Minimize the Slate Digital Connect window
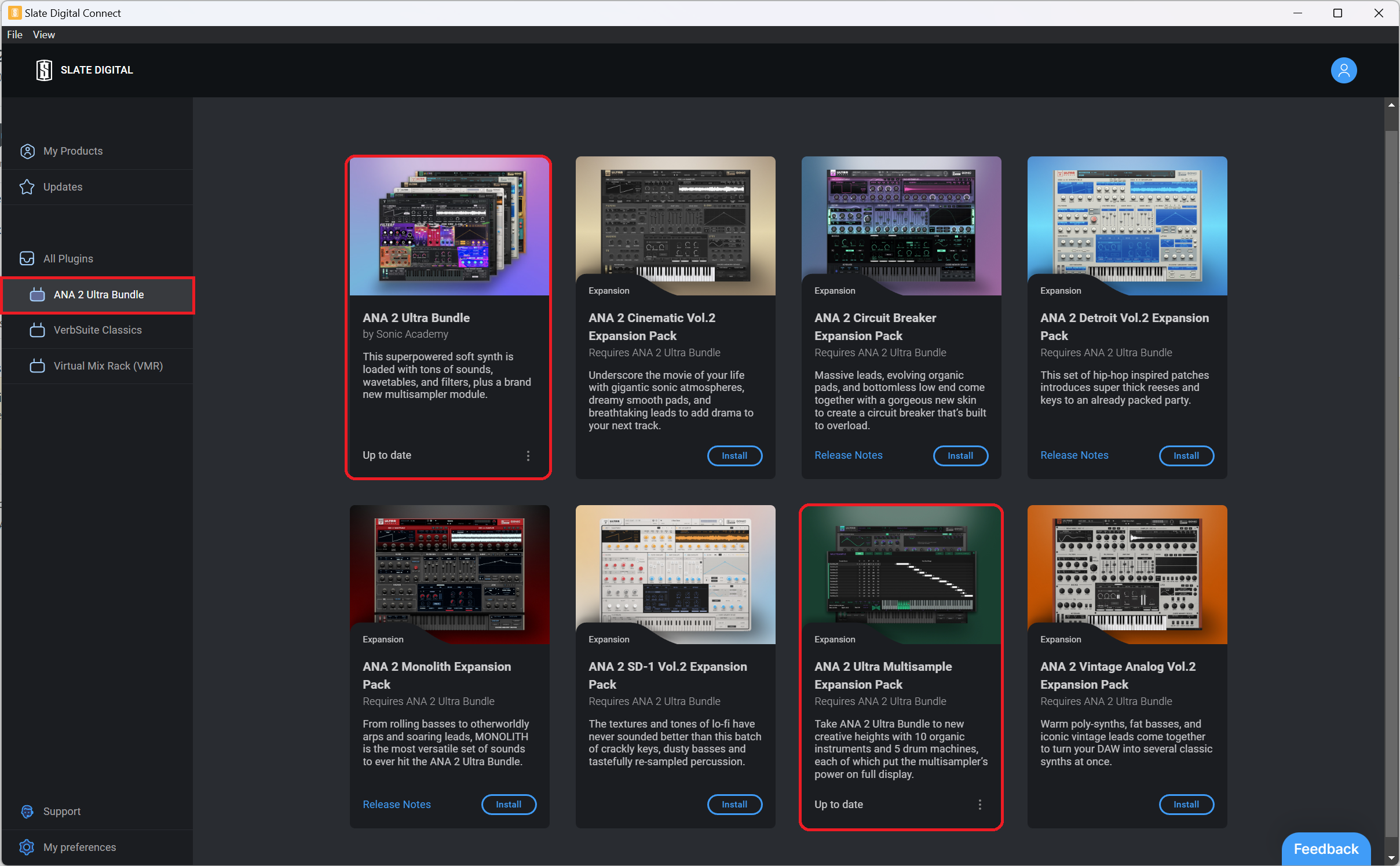The width and height of the screenshot is (1400, 866). [x=1297, y=13]
